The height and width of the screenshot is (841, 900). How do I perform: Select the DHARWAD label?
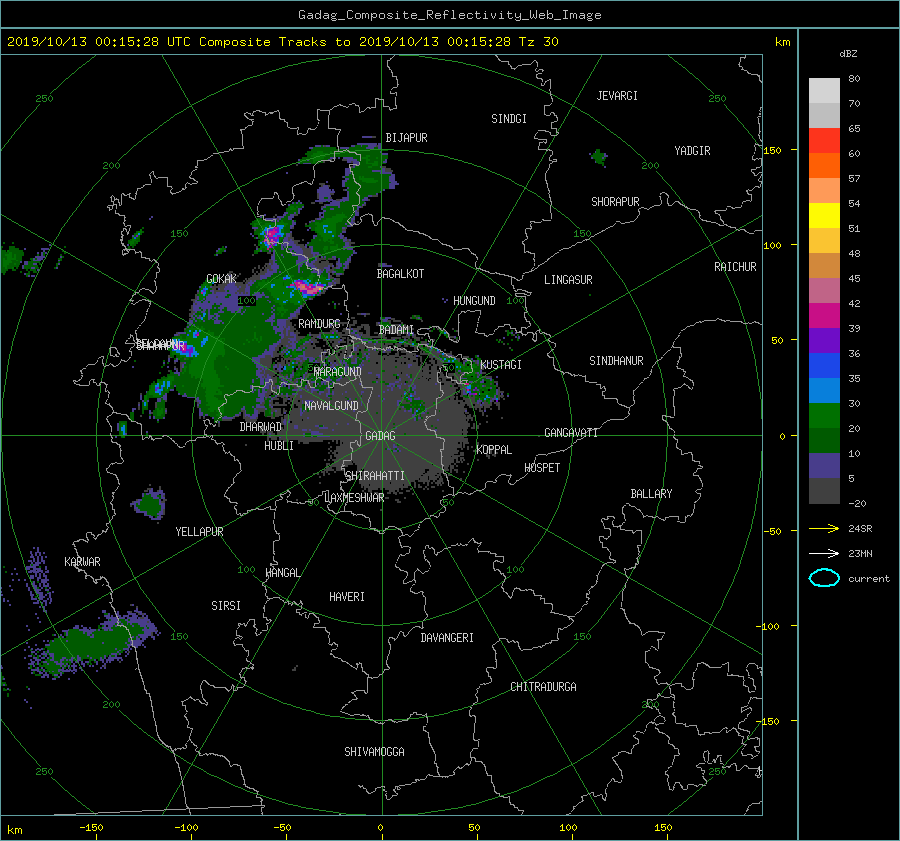pos(261,427)
